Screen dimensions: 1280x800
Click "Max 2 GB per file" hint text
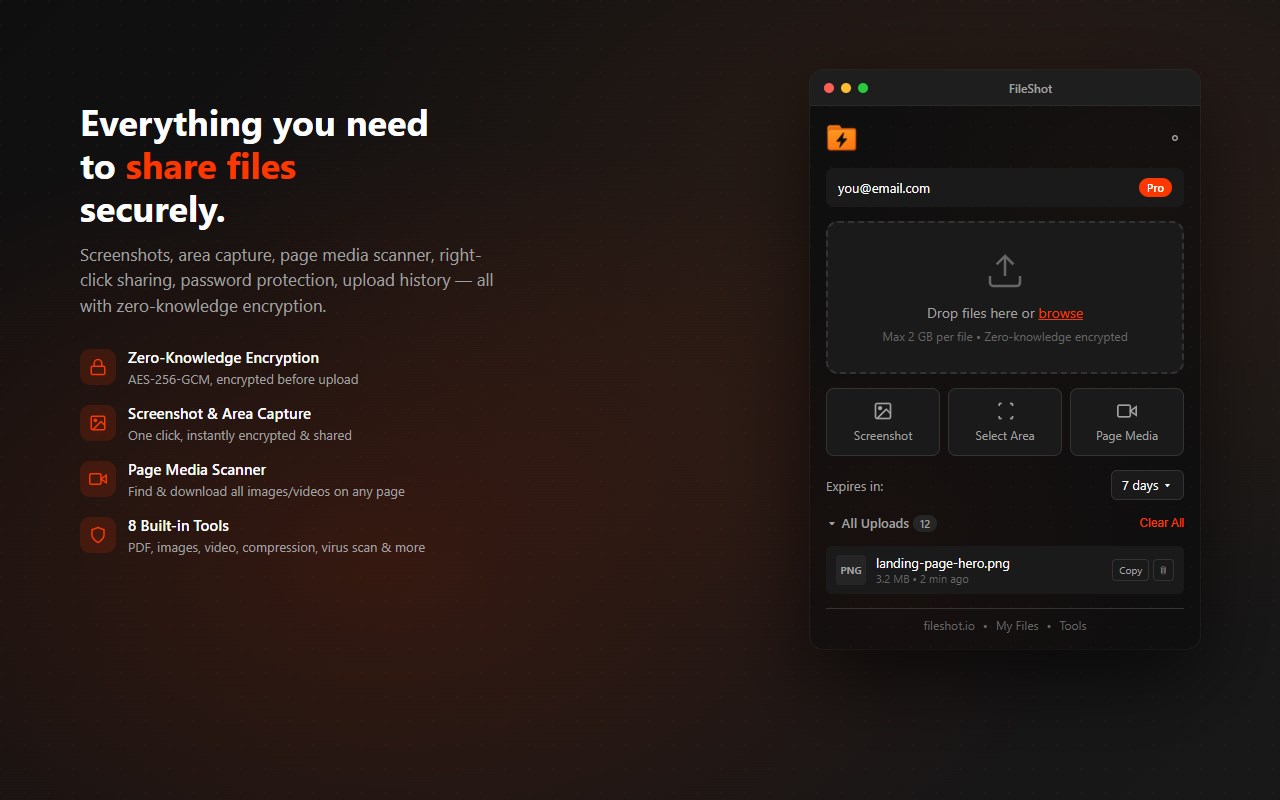tap(927, 337)
